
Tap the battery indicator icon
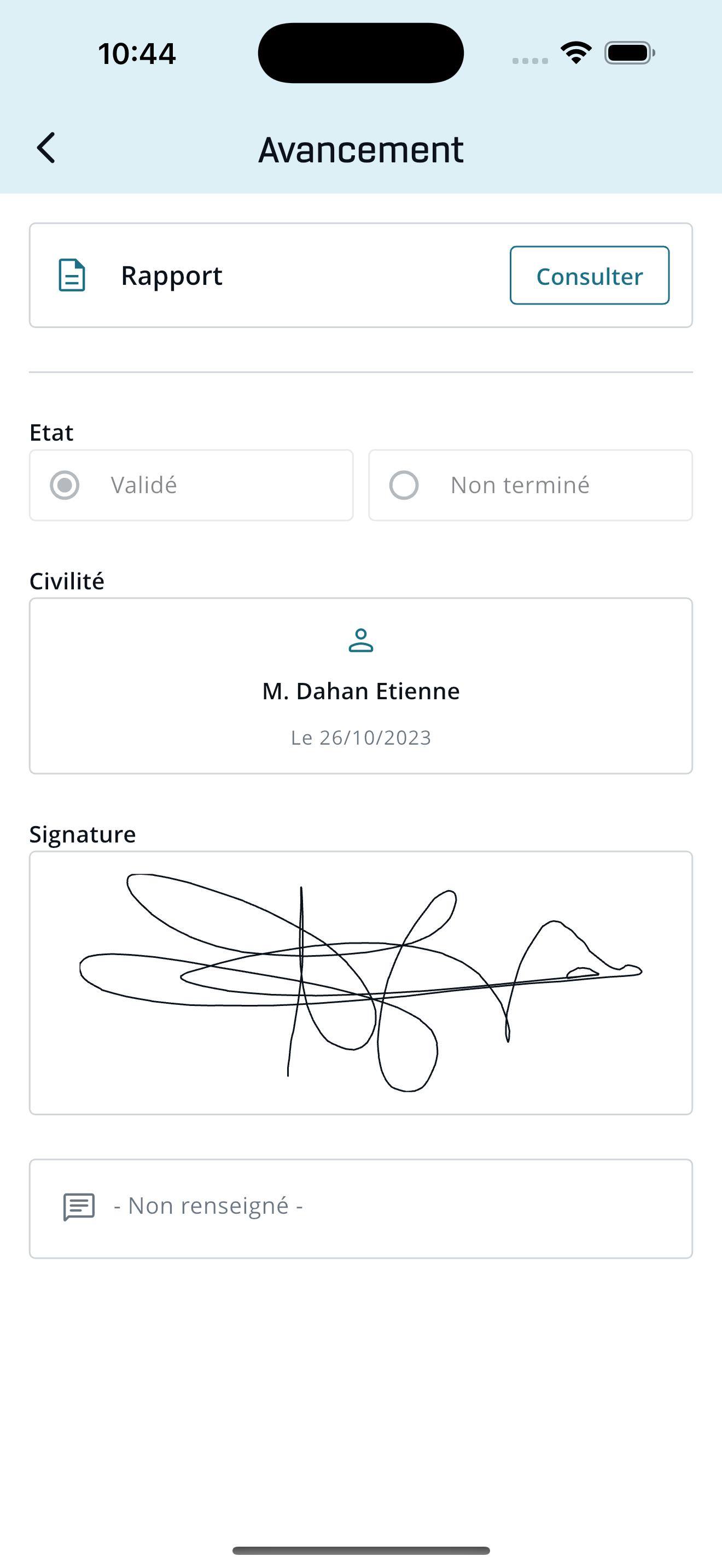630,53
